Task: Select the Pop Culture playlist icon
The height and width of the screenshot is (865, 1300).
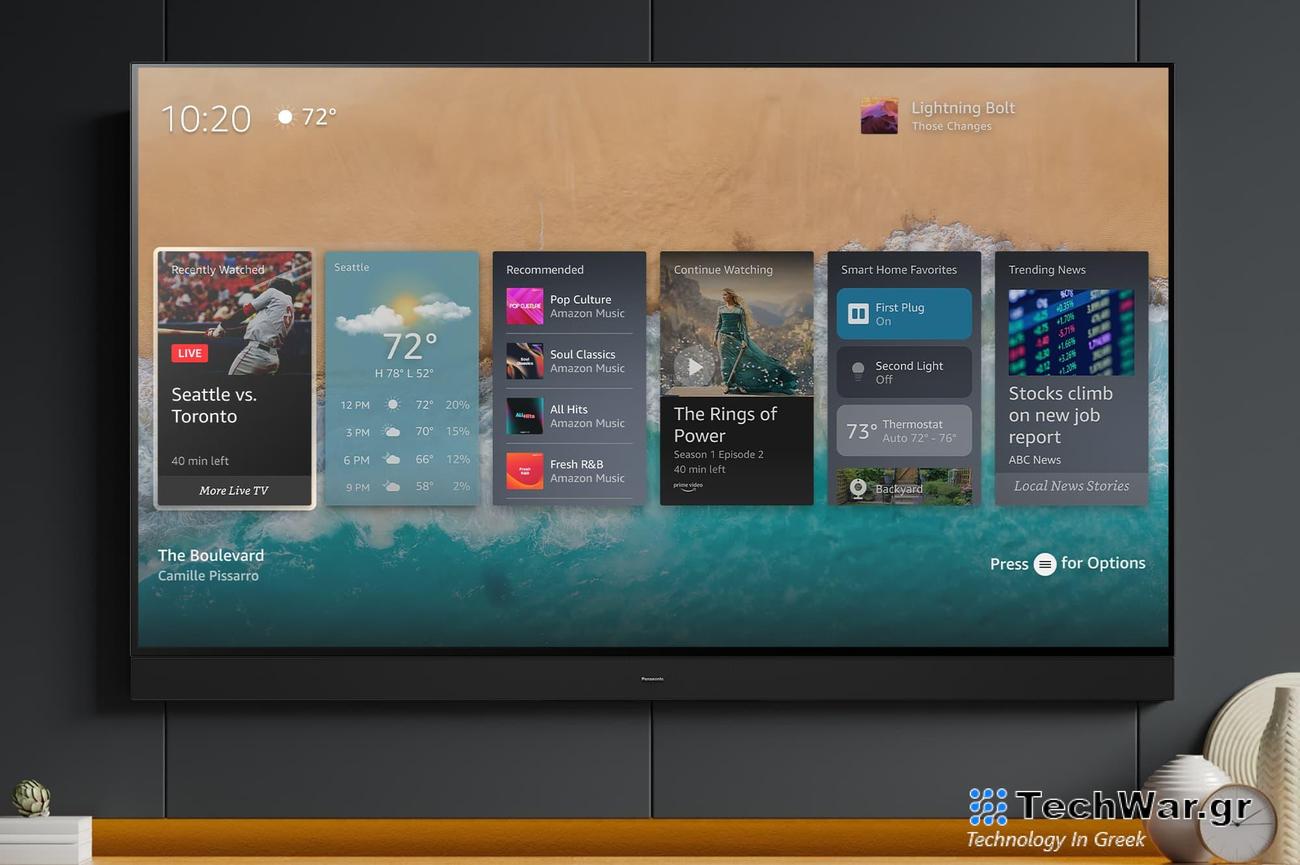Action: point(524,306)
